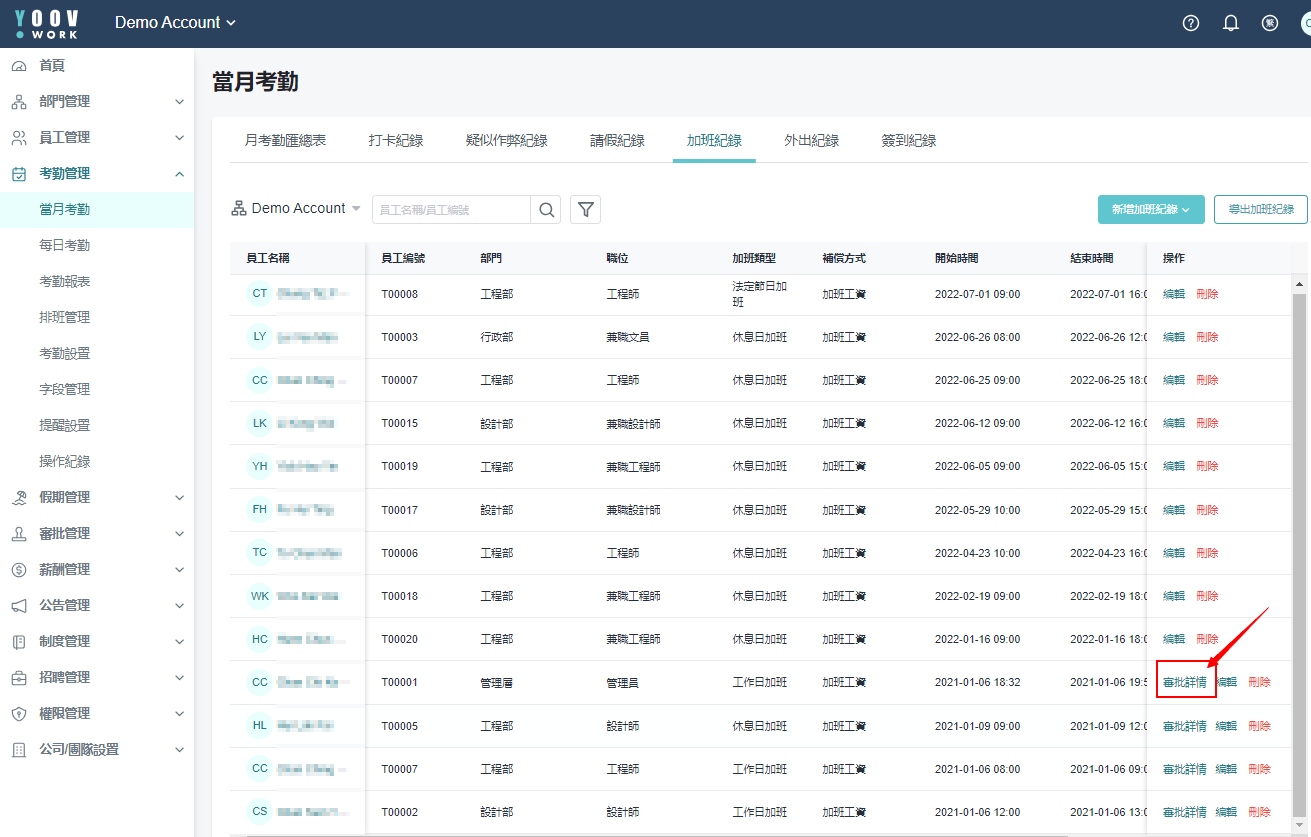Click the CT employee avatar
This screenshot has width=1311, height=837.
point(260,294)
